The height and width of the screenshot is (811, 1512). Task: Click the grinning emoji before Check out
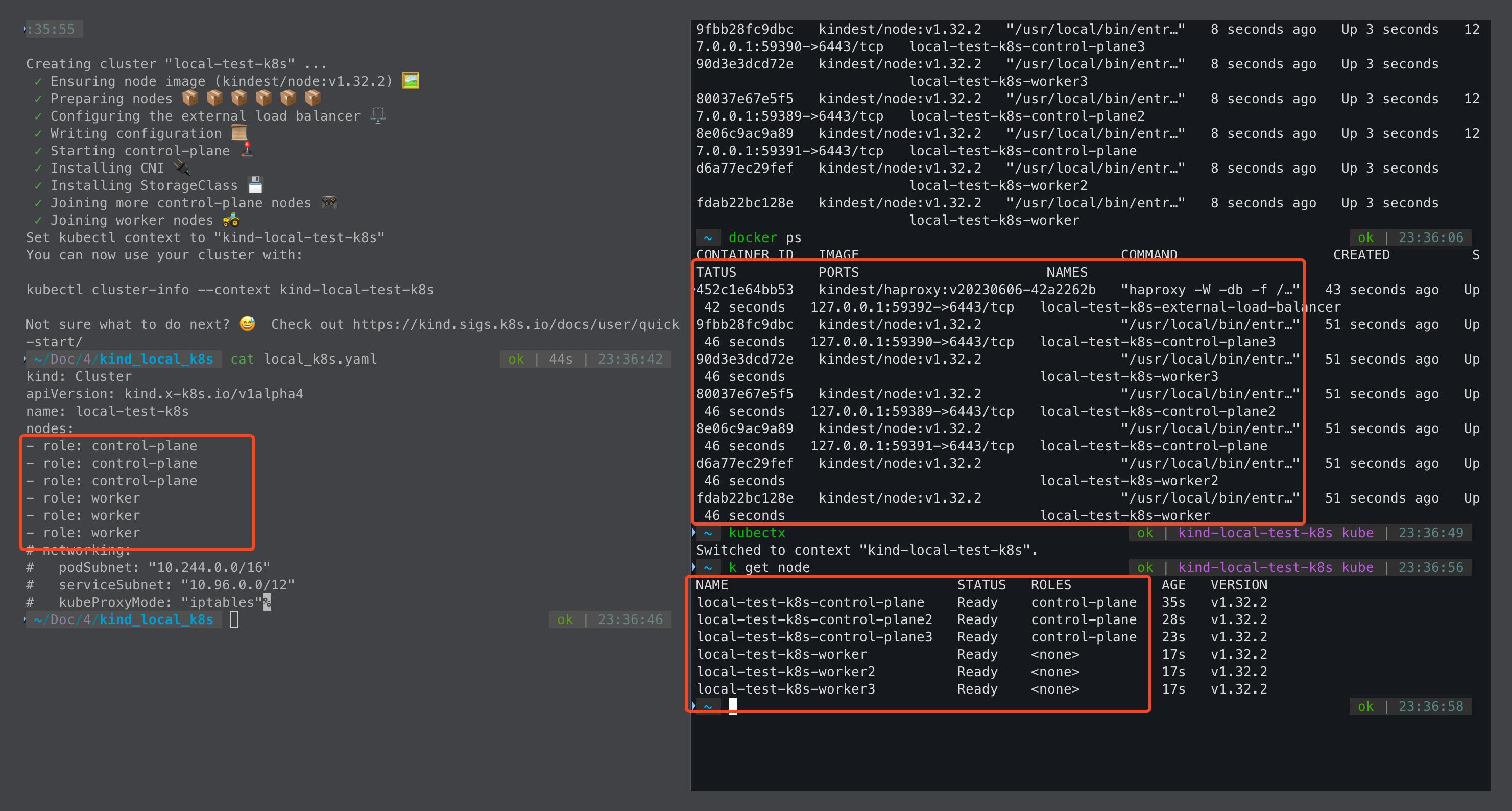[247, 323]
